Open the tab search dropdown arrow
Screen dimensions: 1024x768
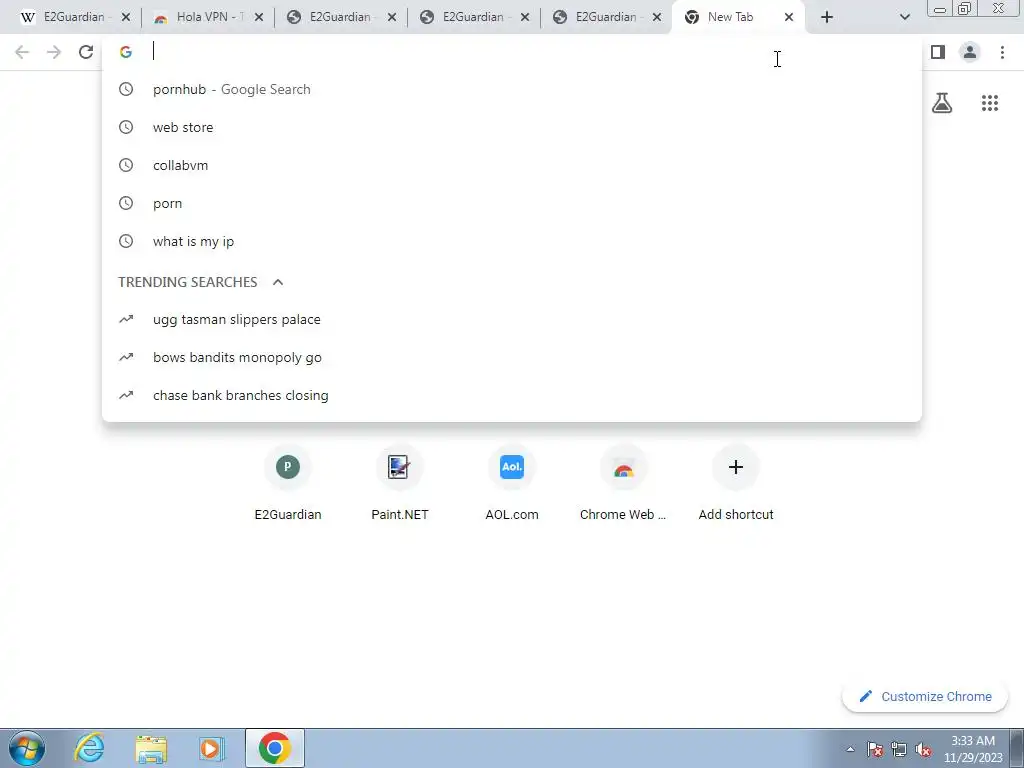tap(904, 18)
